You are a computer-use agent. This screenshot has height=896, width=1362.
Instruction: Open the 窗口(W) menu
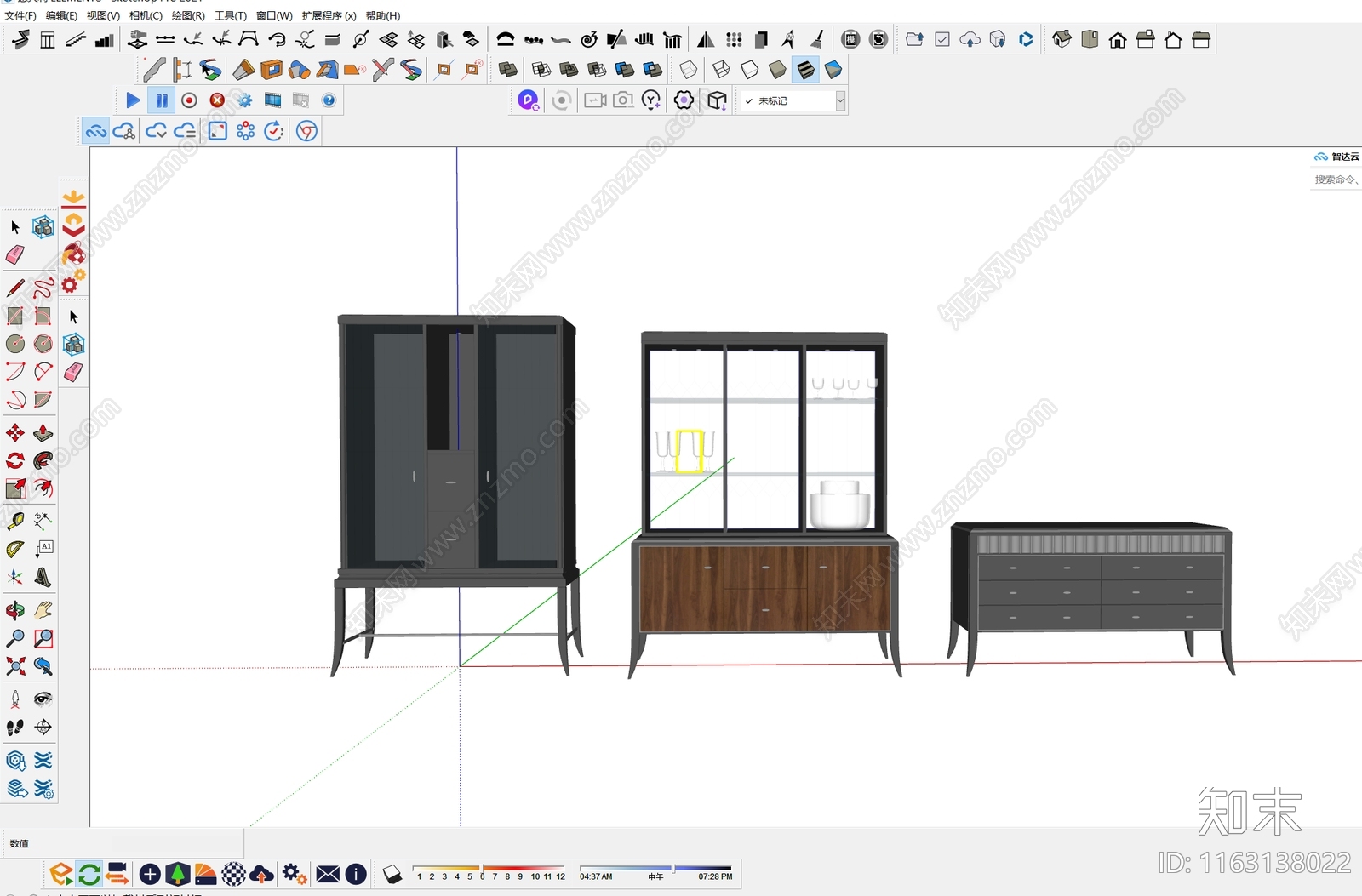coord(274,15)
